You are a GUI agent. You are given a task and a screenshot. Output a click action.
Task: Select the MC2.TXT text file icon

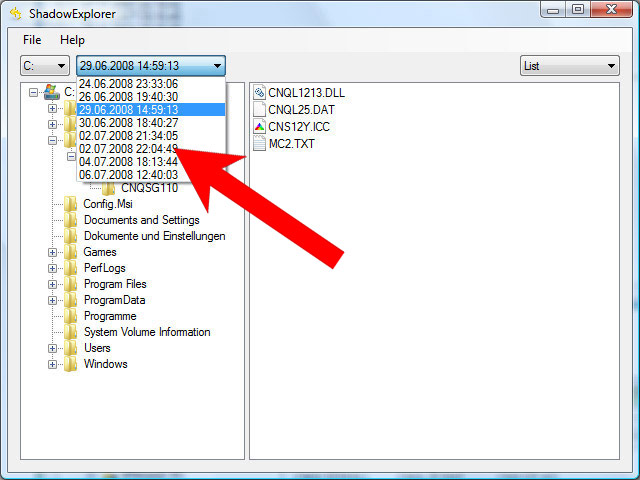click(259, 144)
